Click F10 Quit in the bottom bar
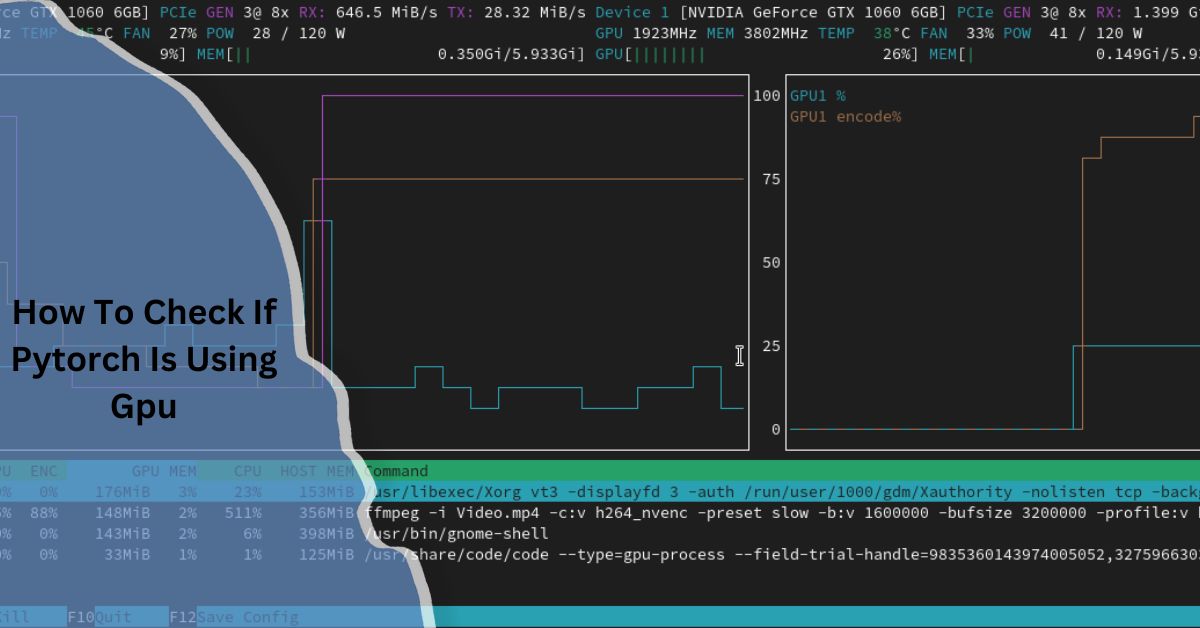The height and width of the screenshot is (628, 1200). click(100, 617)
